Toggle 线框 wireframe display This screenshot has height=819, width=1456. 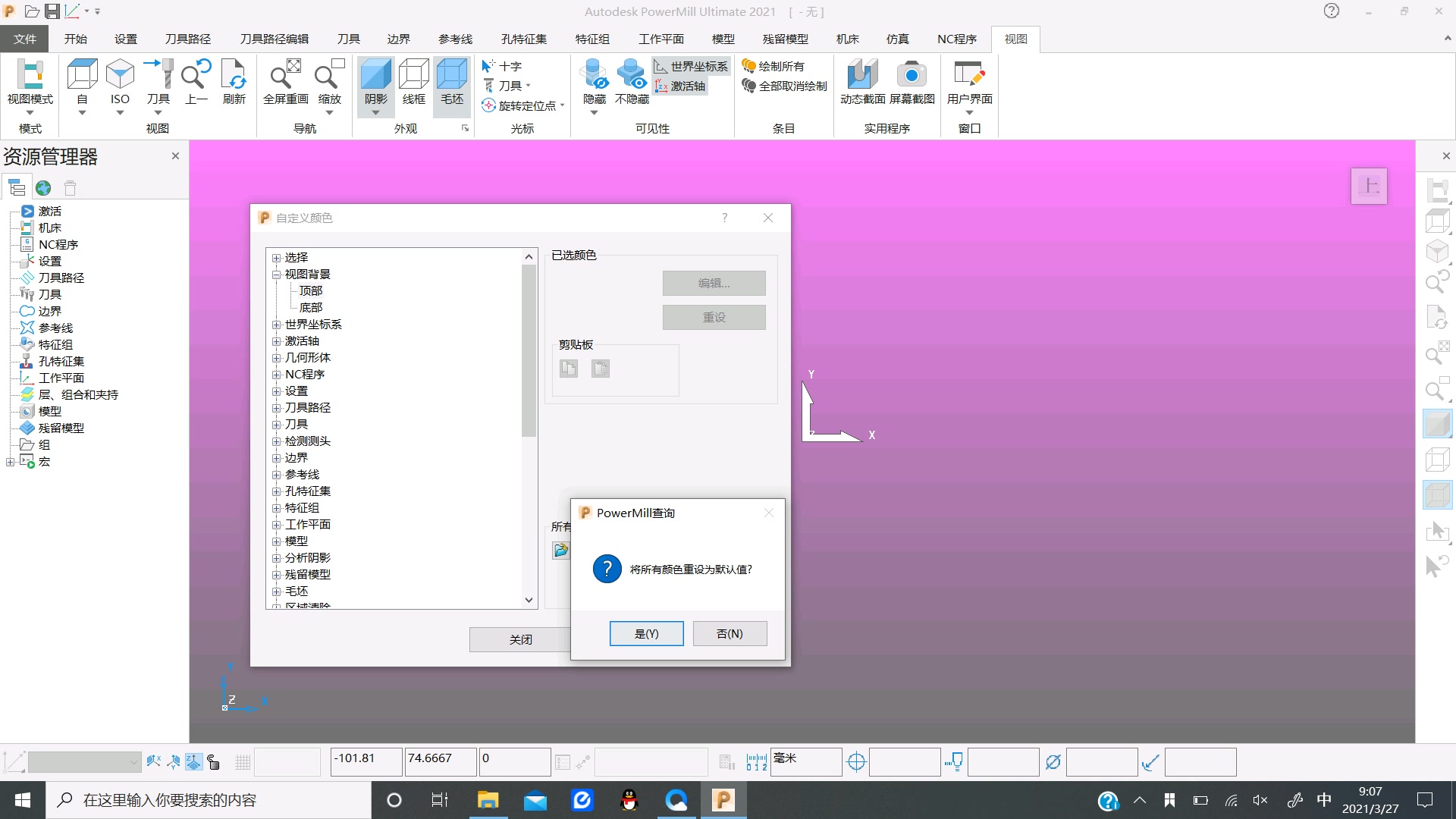click(413, 81)
